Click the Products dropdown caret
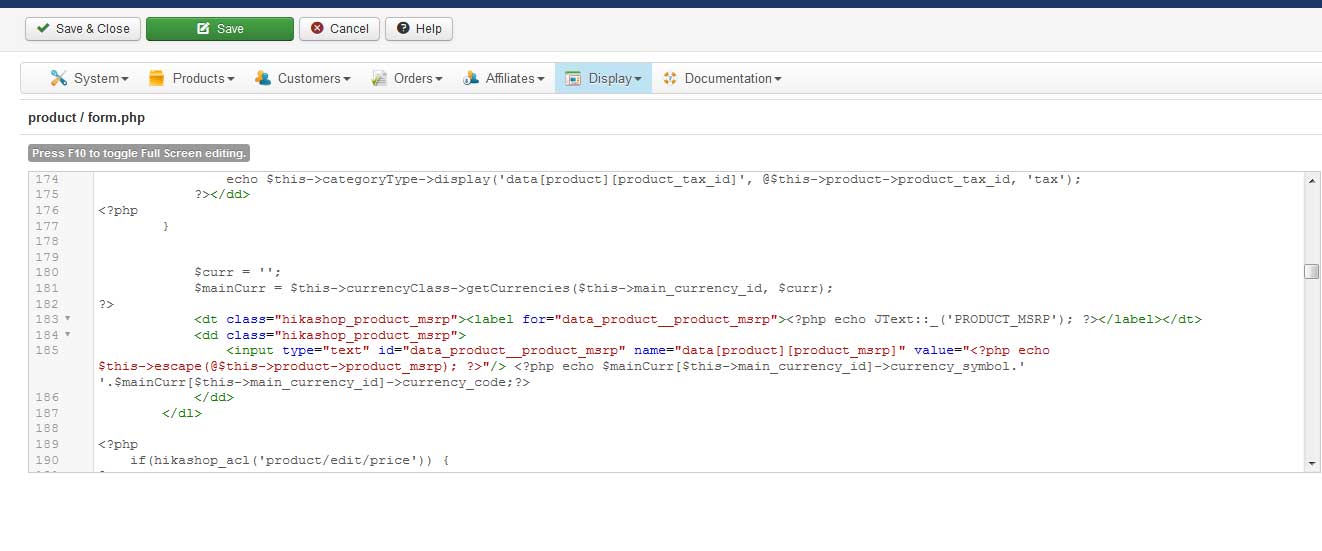Image resolution: width=1322 pixels, height=551 pixels. click(230, 79)
